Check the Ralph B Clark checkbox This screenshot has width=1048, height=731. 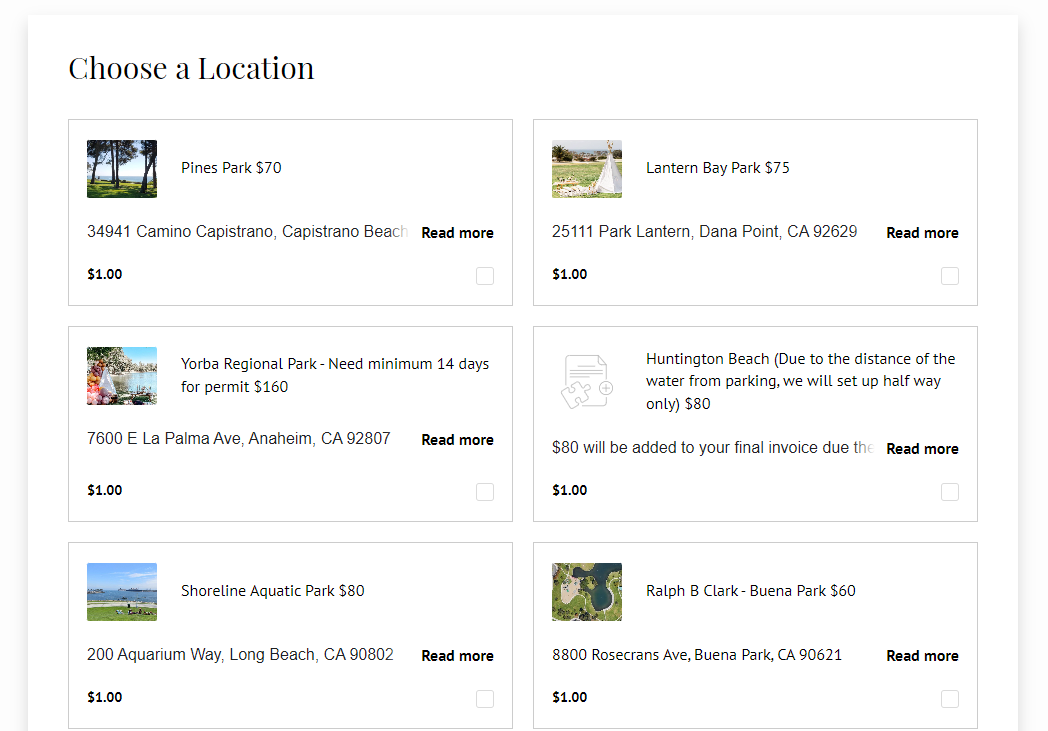950,699
